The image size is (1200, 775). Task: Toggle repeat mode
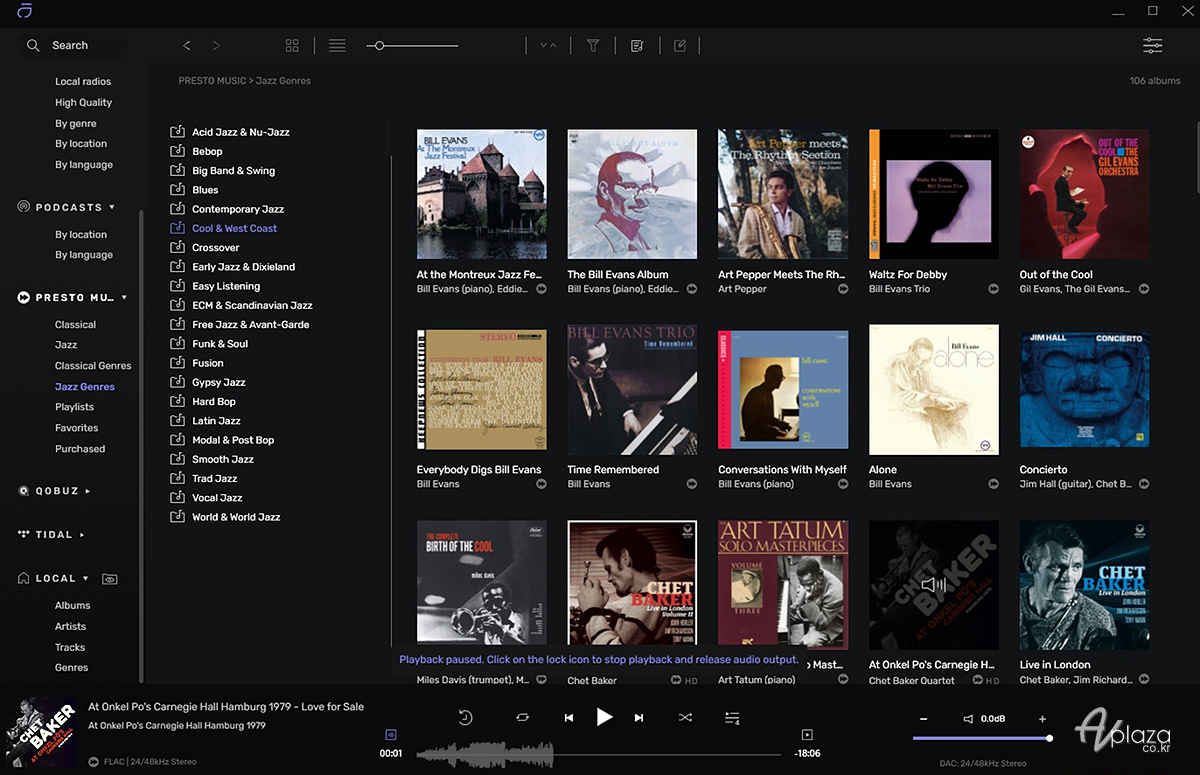pos(522,717)
